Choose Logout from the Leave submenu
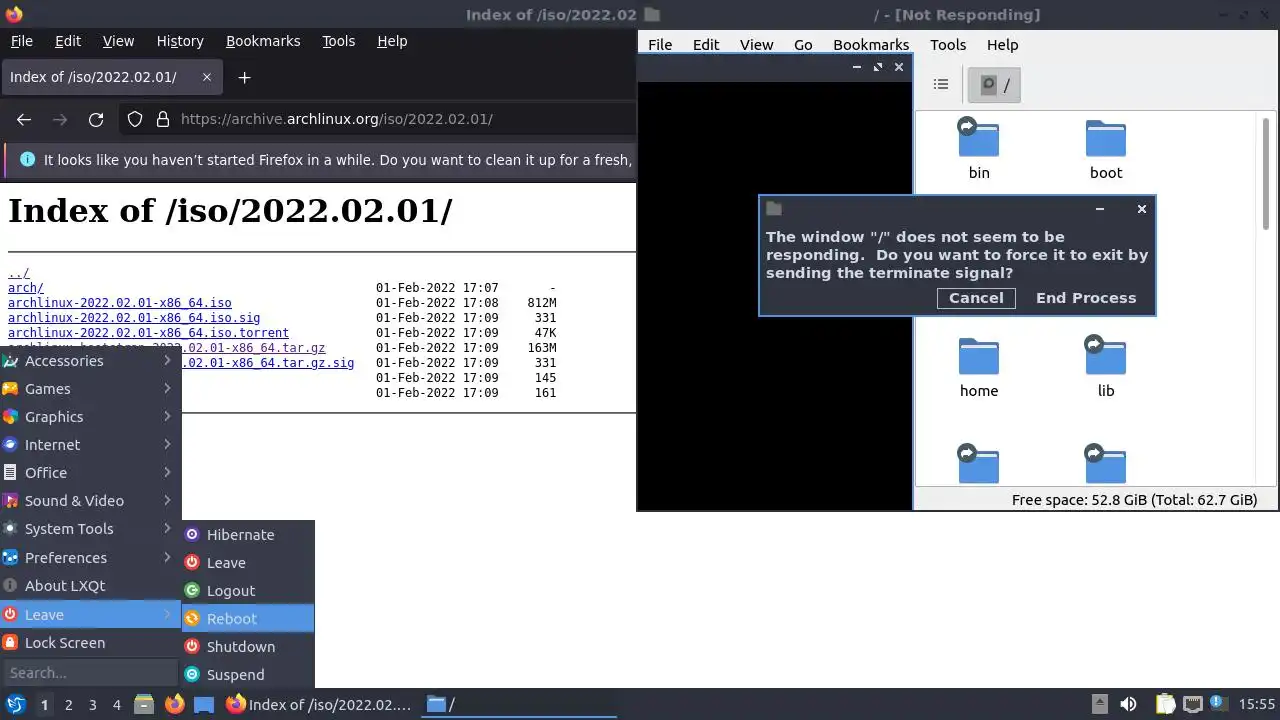This screenshot has width=1280, height=720. [x=248, y=591]
